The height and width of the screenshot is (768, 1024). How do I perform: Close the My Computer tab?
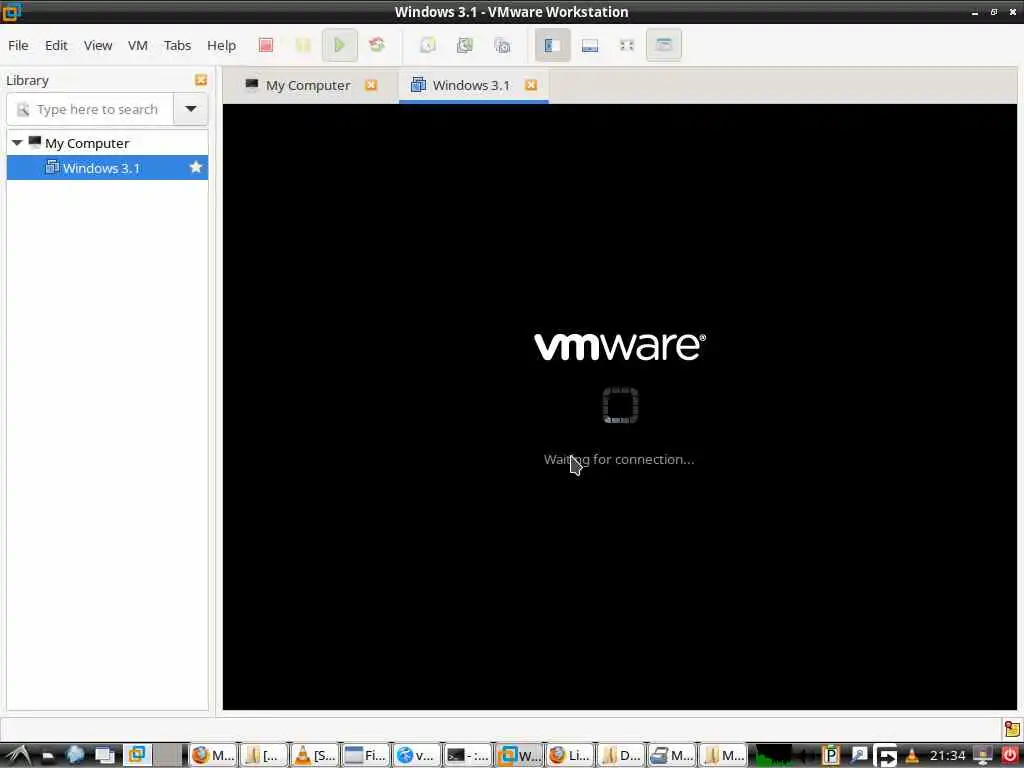coord(371,85)
